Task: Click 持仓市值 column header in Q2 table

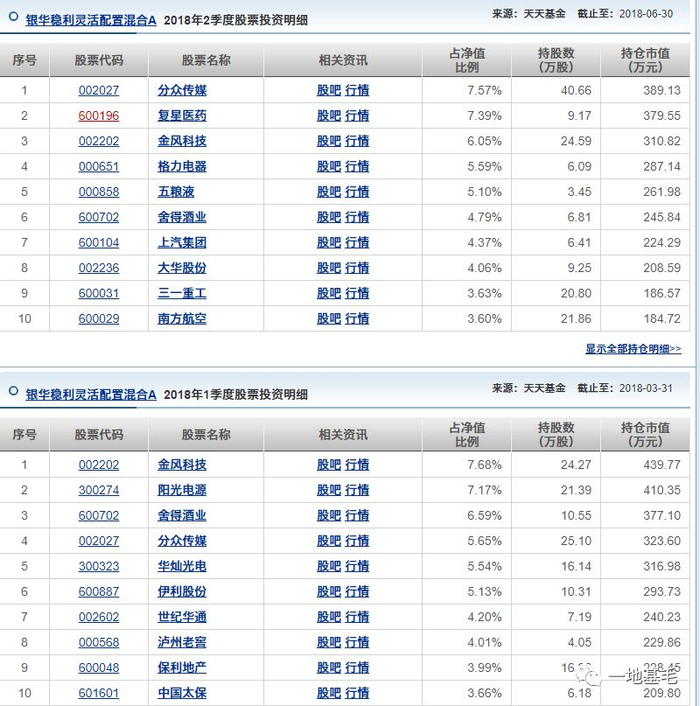Action: pos(645,60)
